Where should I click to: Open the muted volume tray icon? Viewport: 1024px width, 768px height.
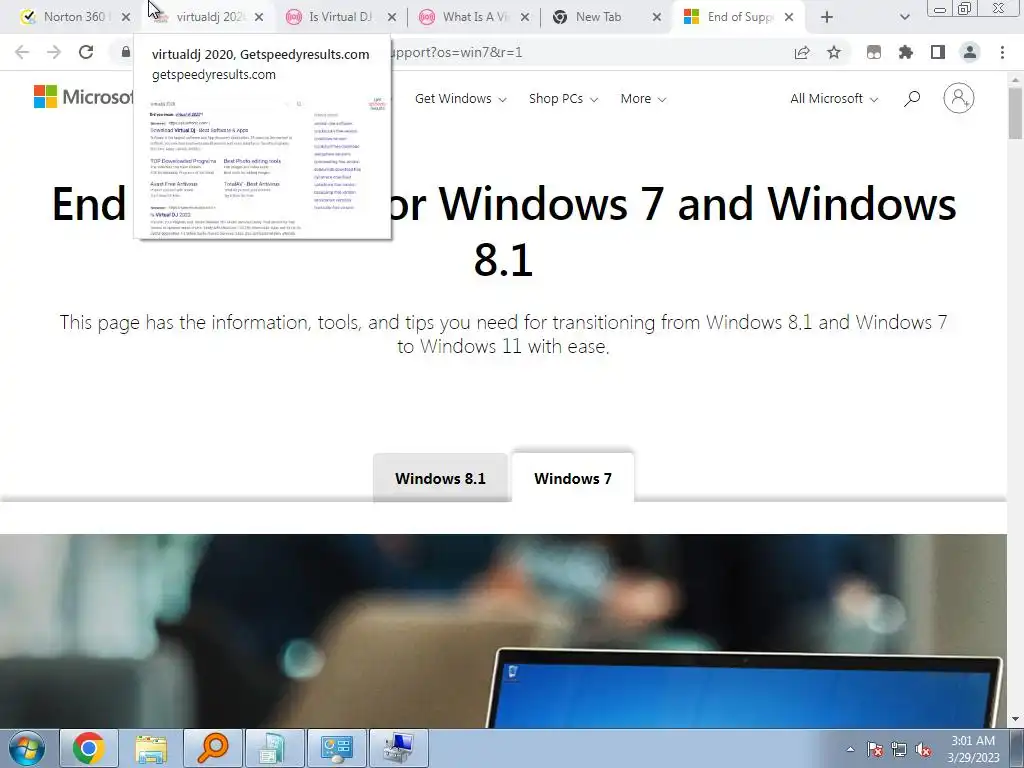tap(924, 750)
